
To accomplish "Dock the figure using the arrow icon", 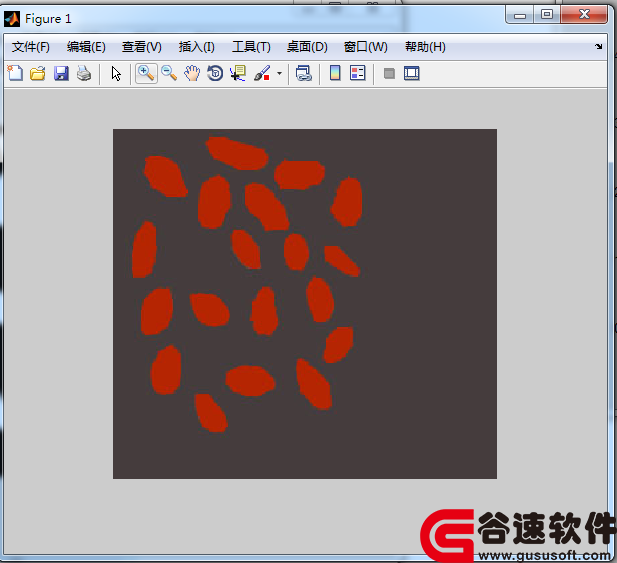I will click(x=599, y=46).
